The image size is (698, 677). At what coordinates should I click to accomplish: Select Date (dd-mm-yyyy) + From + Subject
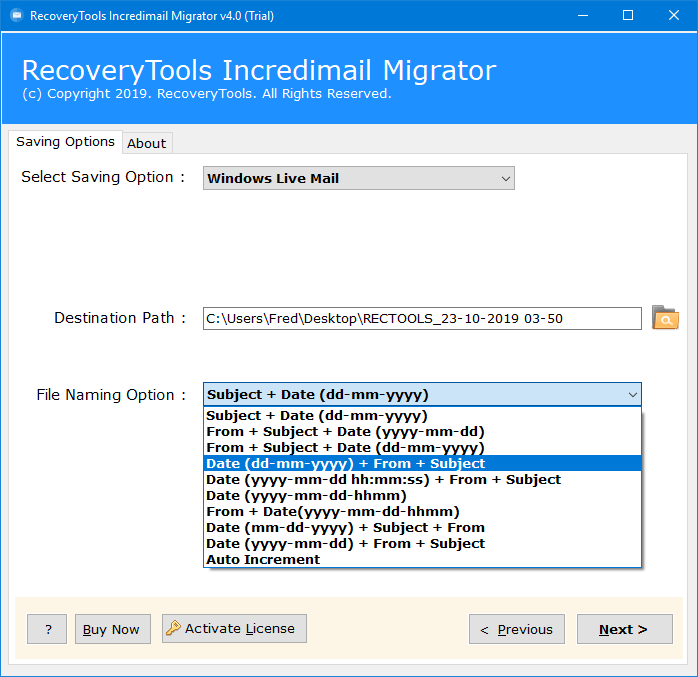coord(422,463)
